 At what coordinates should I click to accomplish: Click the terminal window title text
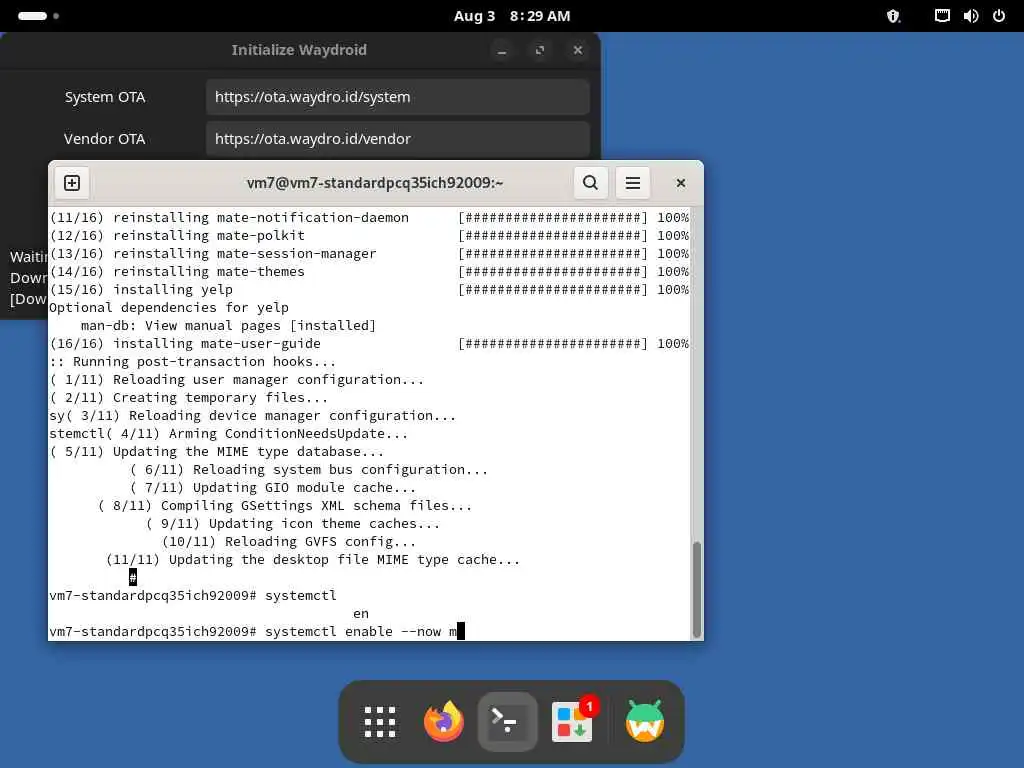click(375, 183)
